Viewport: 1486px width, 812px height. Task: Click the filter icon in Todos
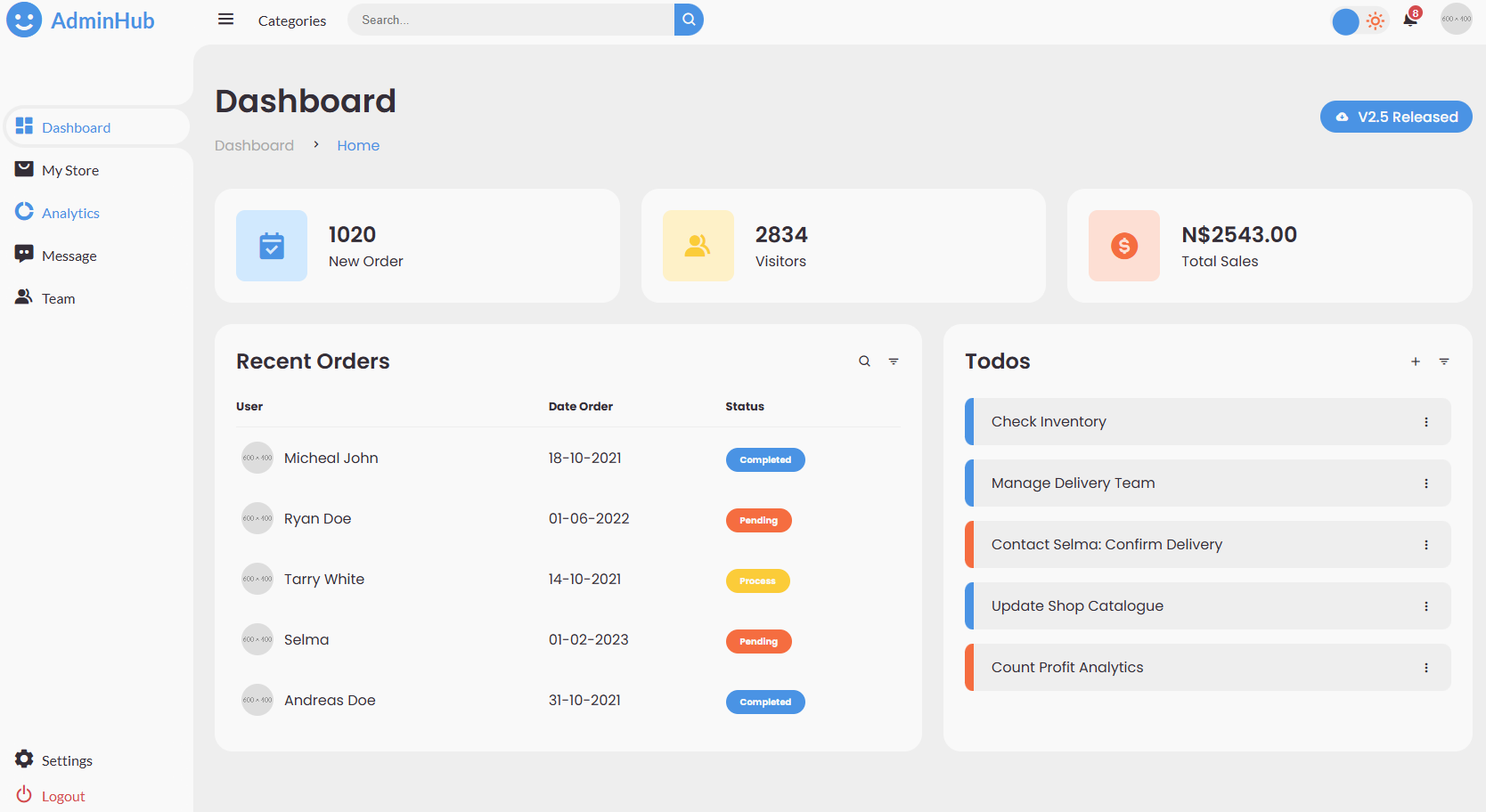click(1444, 361)
